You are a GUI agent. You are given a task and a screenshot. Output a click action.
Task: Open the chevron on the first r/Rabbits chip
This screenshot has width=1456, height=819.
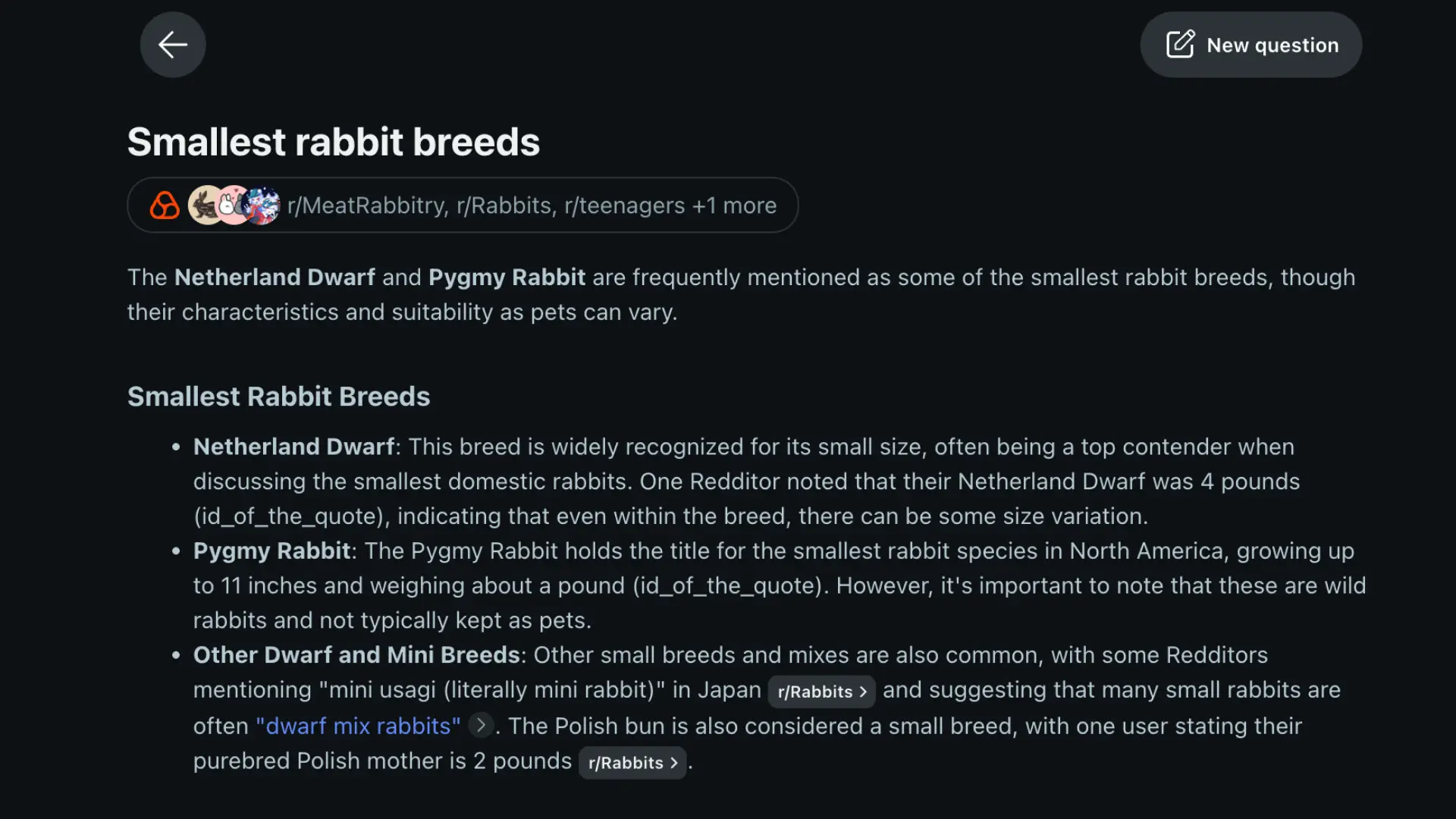(x=864, y=692)
